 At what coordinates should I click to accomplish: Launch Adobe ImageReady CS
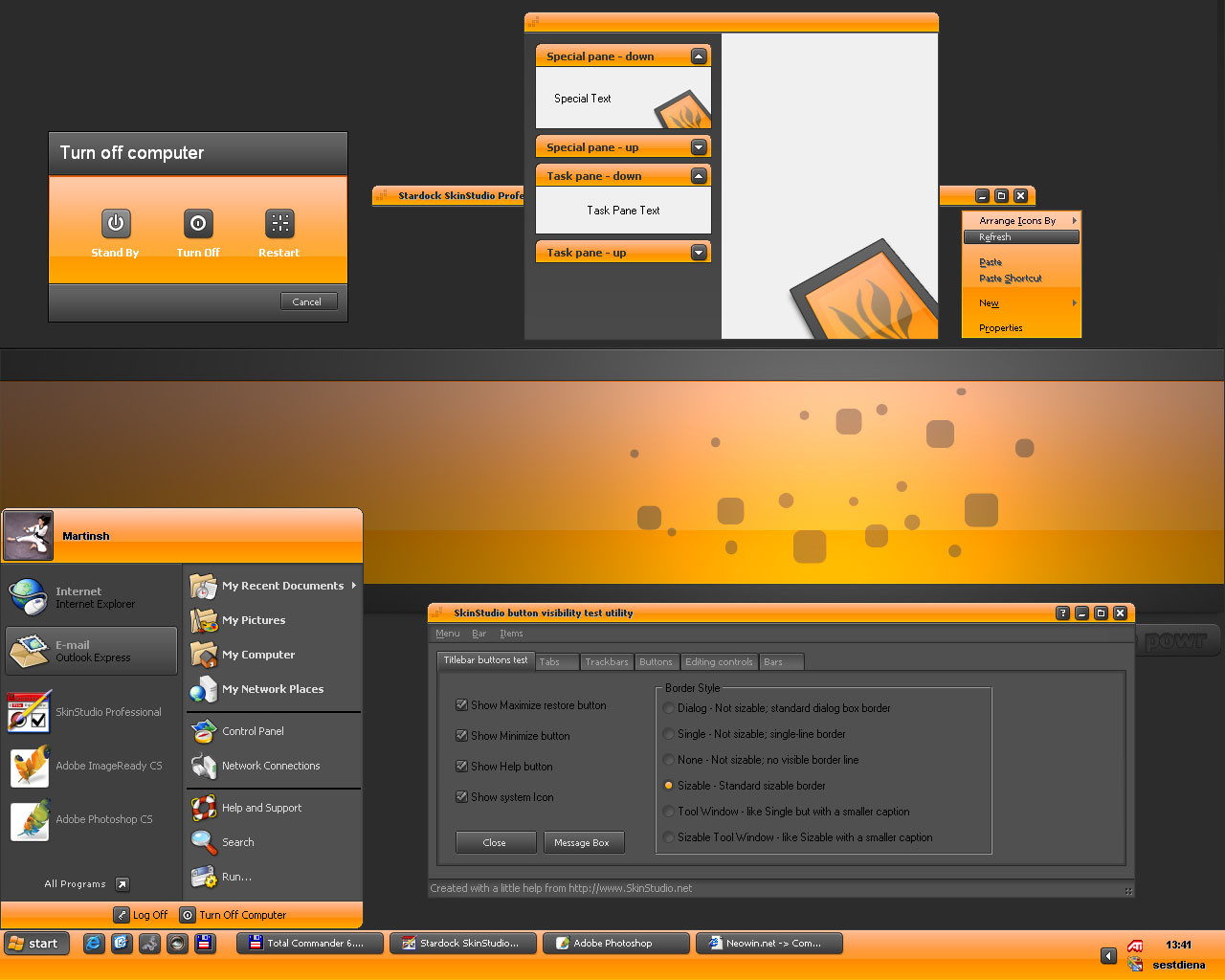[91, 766]
